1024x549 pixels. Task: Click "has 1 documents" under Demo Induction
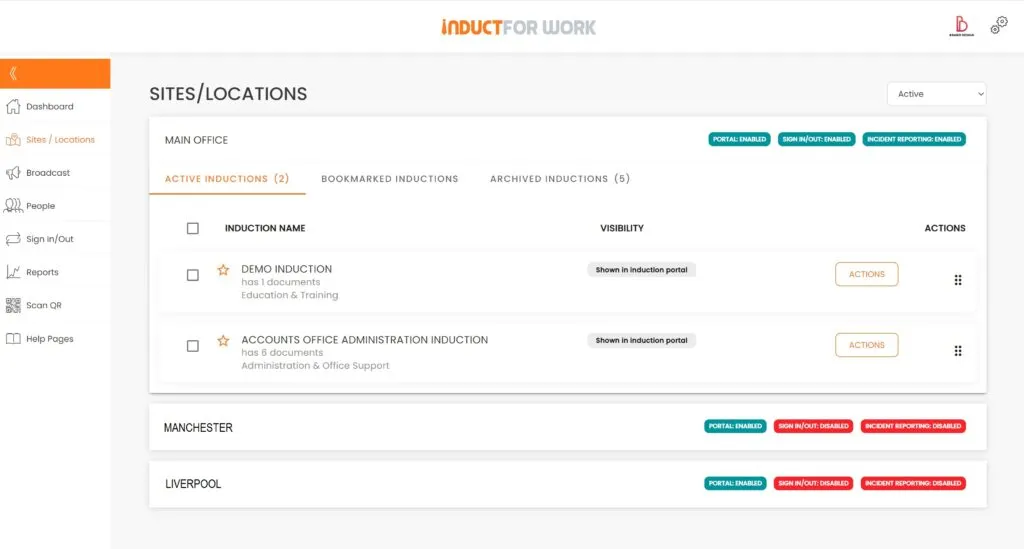click(281, 282)
